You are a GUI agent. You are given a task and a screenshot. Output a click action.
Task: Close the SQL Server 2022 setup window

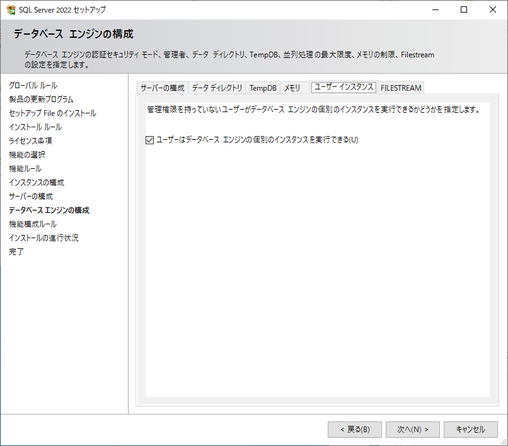click(493, 10)
